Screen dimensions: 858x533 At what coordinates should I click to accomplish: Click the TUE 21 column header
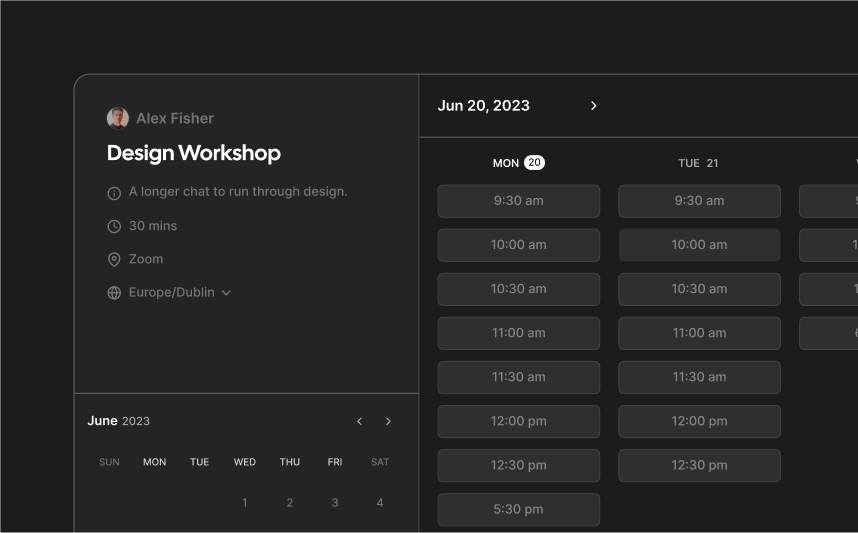point(698,163)
